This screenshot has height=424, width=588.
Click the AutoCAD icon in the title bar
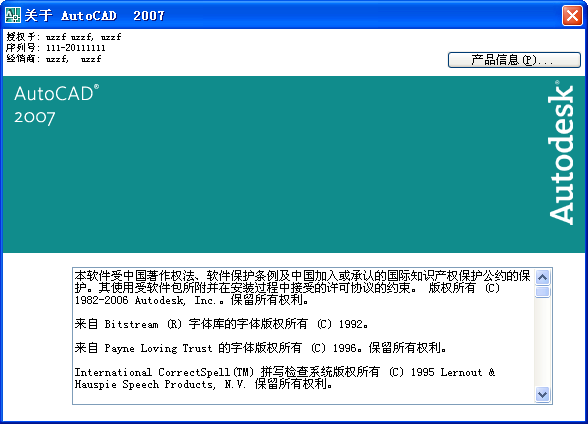[x=13, y=15]
